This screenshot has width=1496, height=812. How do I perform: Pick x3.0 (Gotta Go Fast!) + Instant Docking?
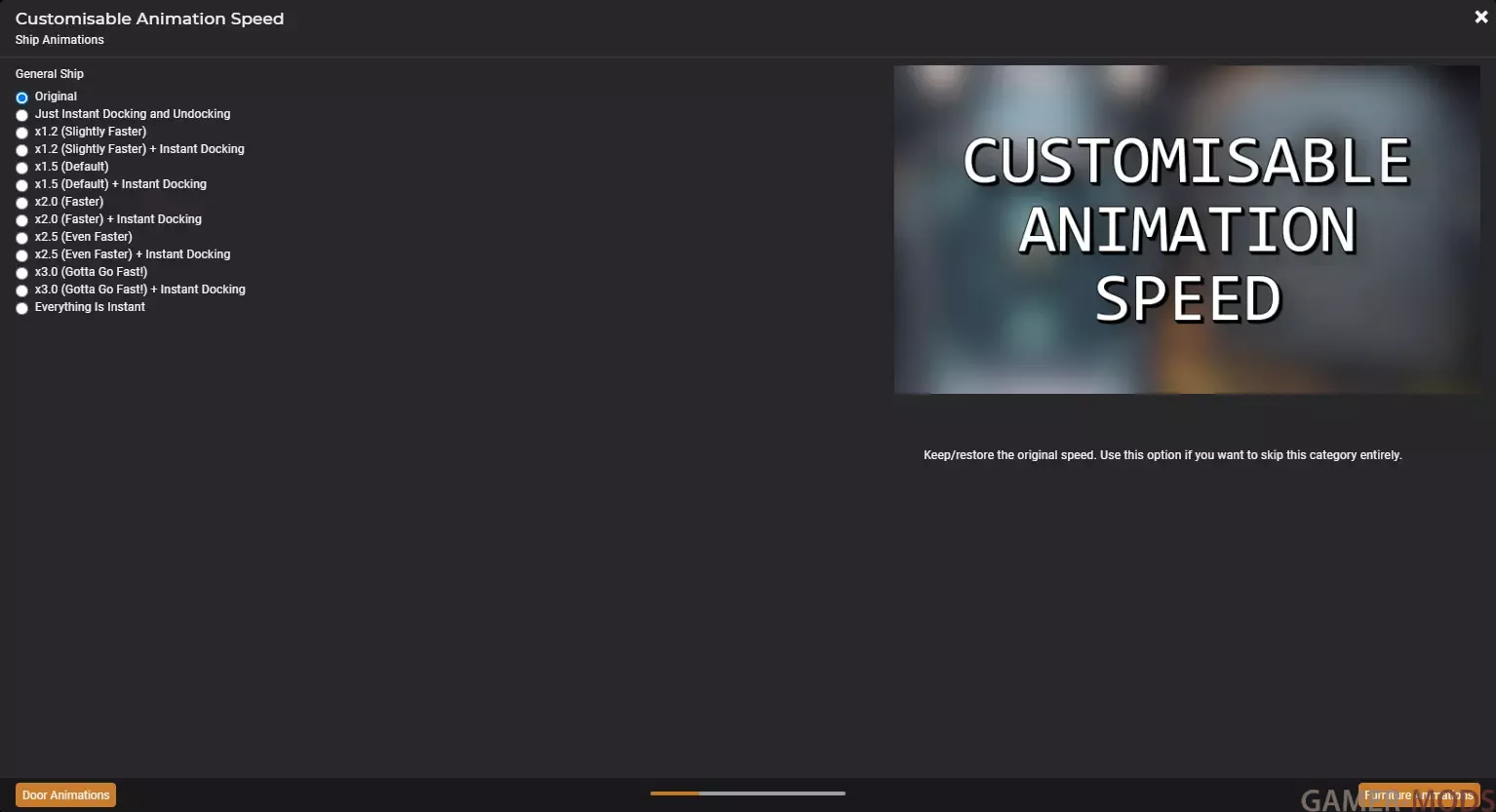21,290
